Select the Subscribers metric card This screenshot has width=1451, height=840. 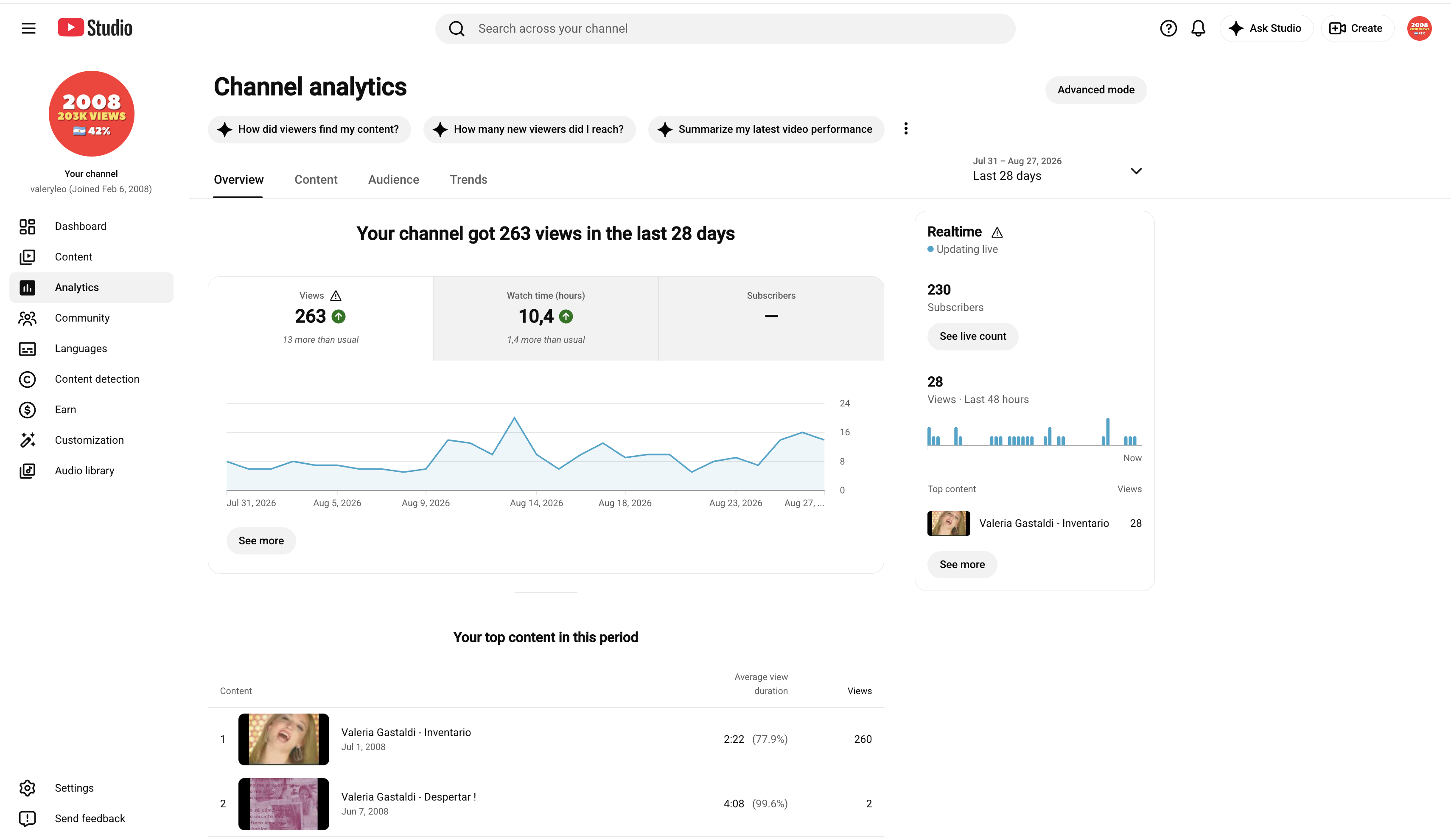(771, 318)
